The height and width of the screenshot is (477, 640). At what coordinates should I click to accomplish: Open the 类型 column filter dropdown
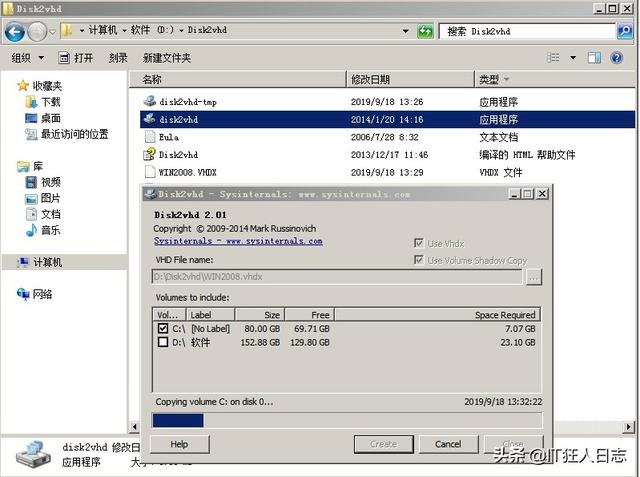(507, 79)
